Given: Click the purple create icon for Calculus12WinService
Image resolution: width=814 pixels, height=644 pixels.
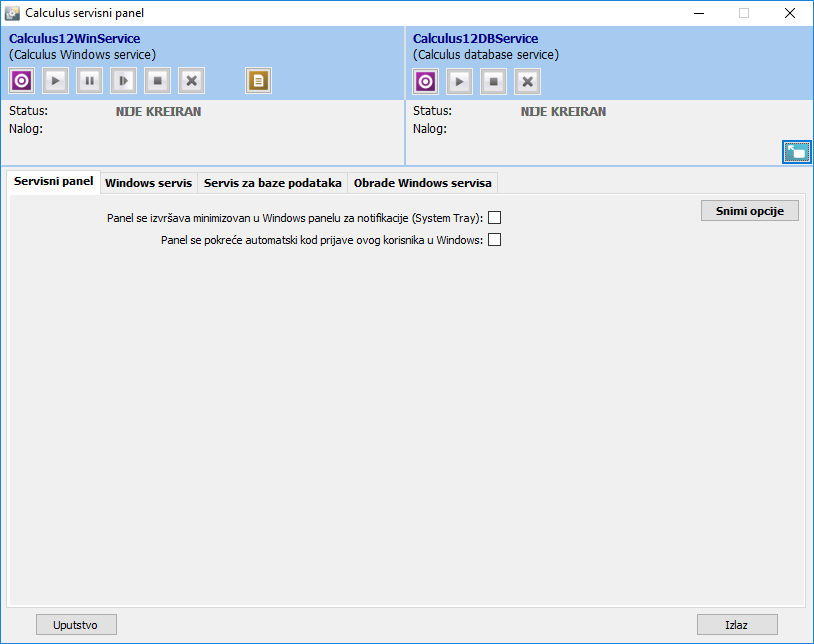Looking at the screenshot, I should coord(22,81).
